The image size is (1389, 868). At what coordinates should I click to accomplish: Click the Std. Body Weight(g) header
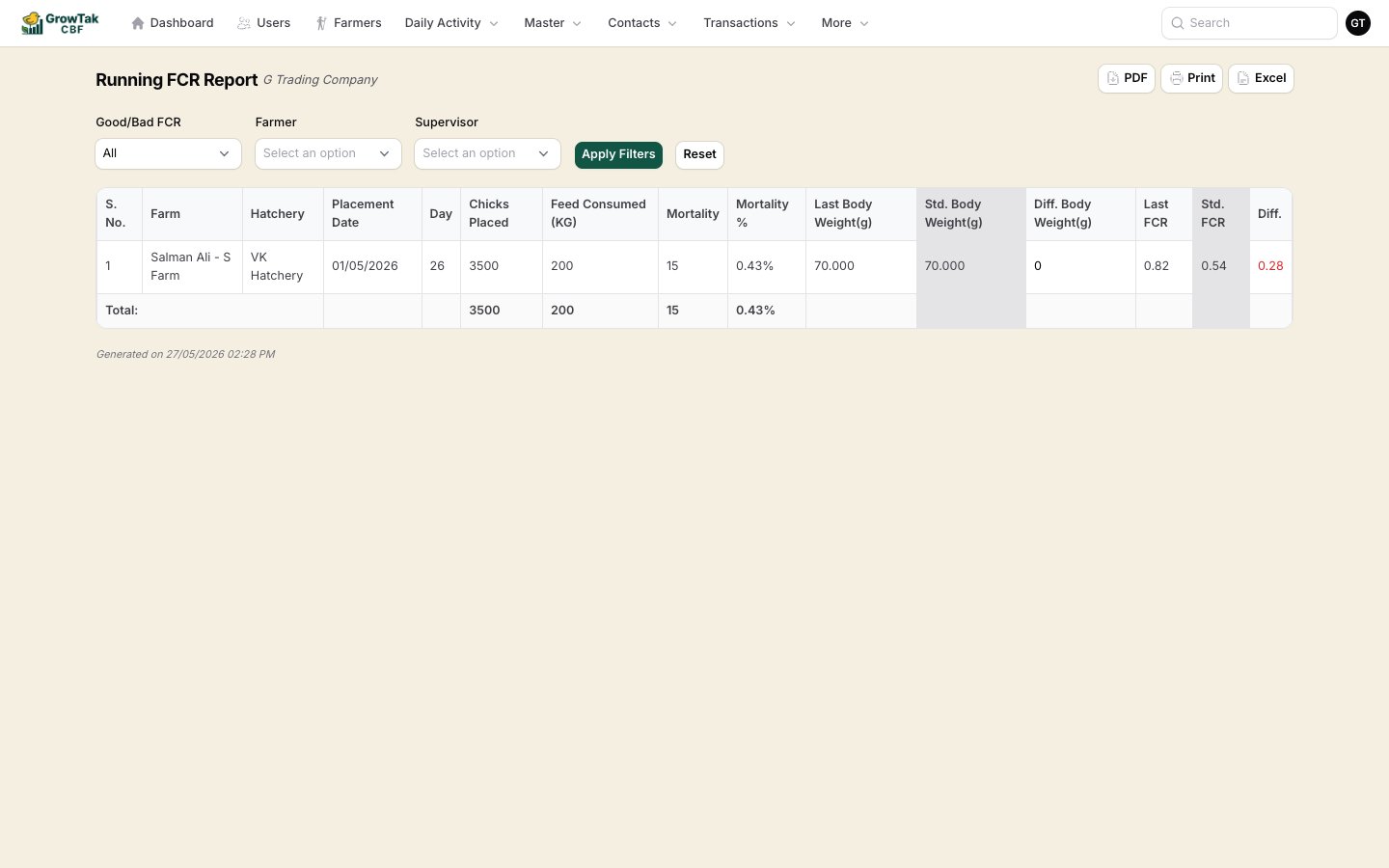pos(971,214)
